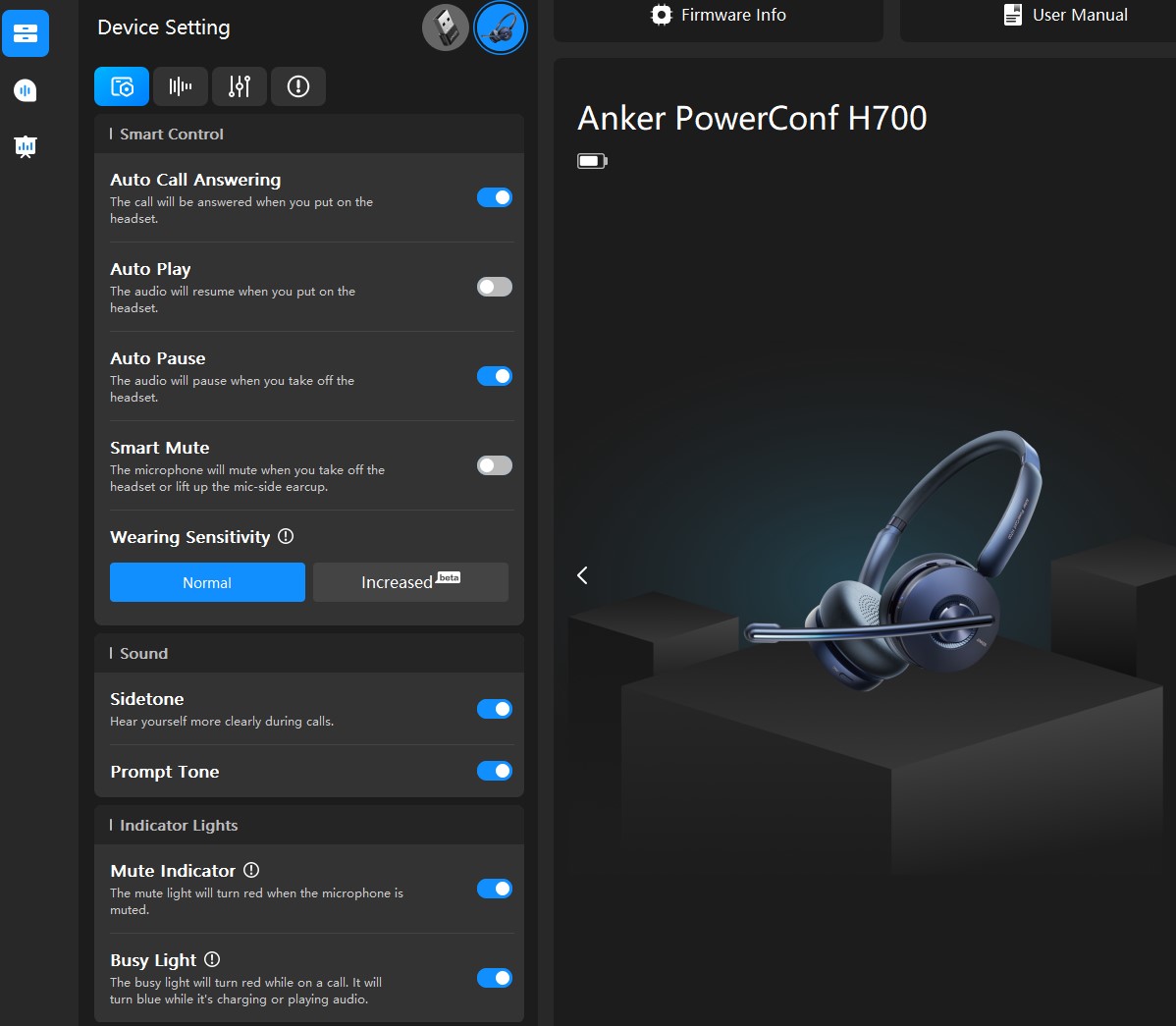
Task: Click the previous arrow beside the headset image
Action: point(582,575)
